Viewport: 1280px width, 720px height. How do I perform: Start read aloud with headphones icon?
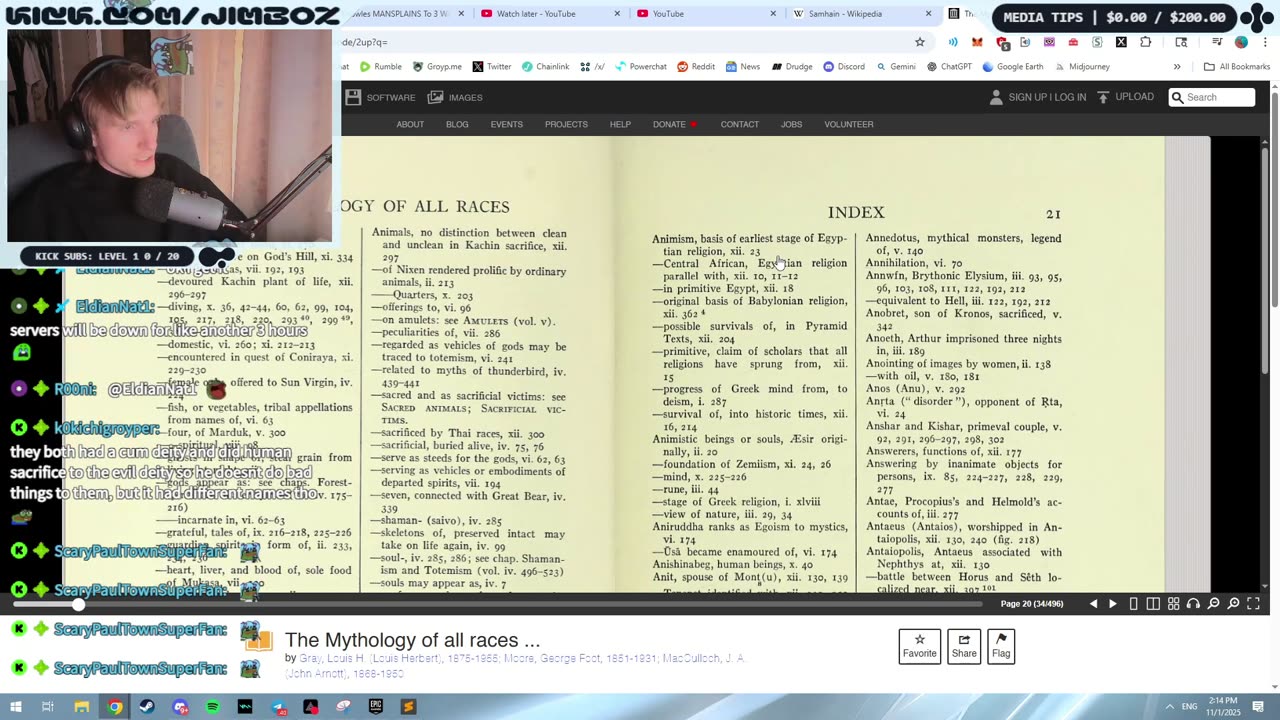pos(1193,604)
